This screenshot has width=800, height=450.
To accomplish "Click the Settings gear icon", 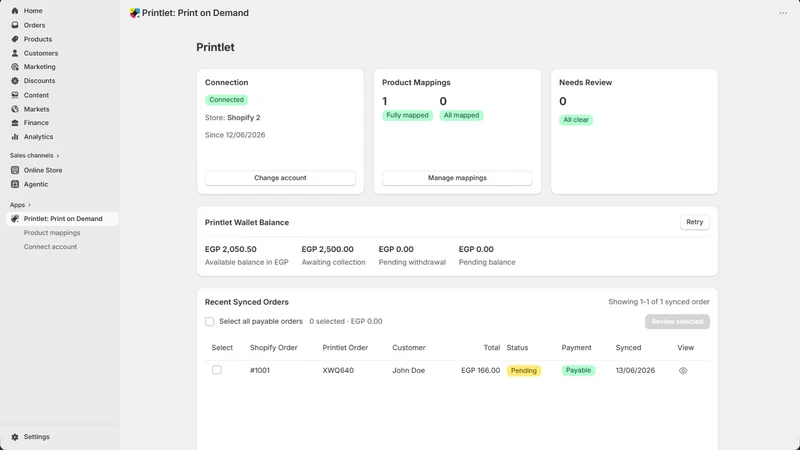I will pyautogui.click(x=15, y=437).
